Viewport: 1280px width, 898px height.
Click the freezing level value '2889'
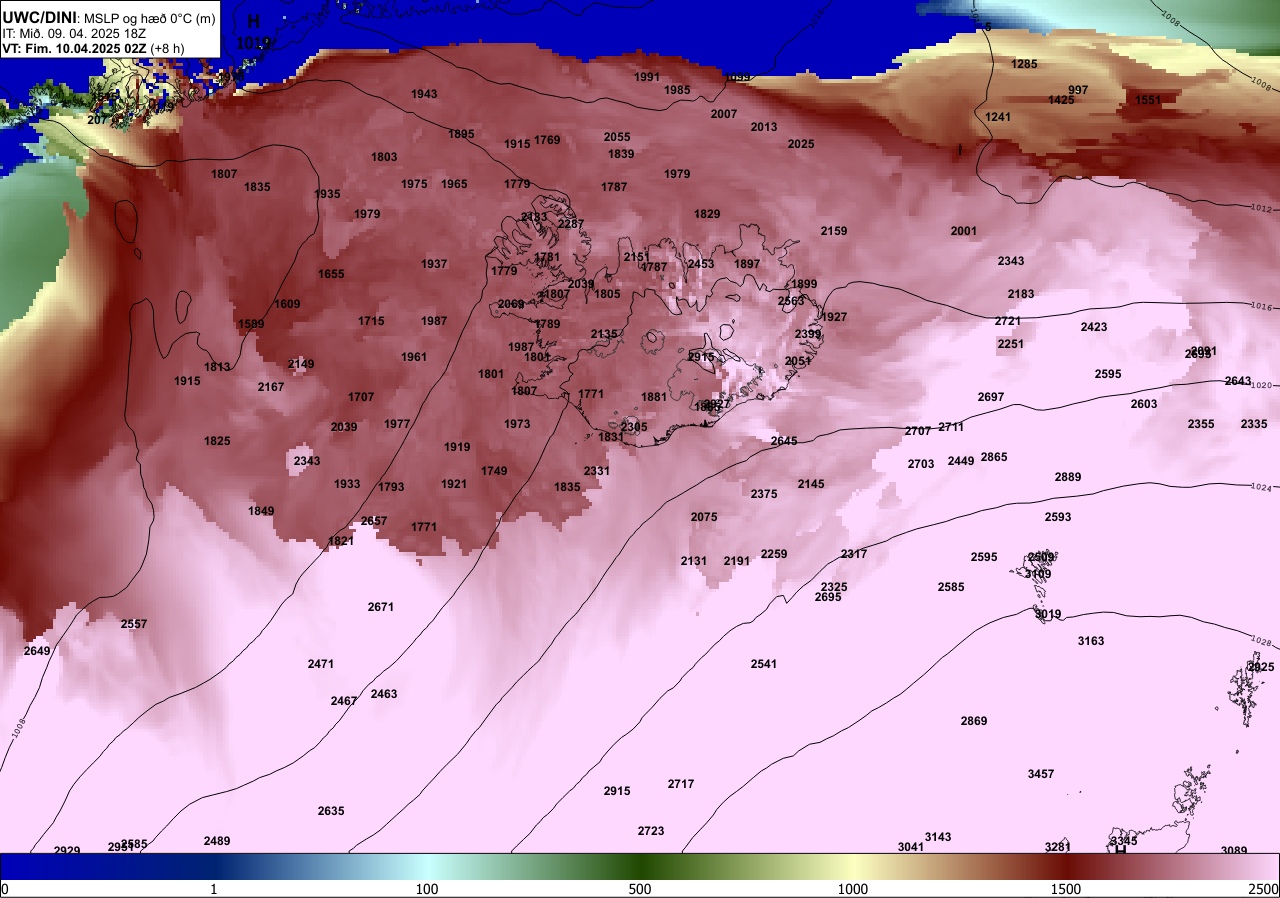(1068, 477)
